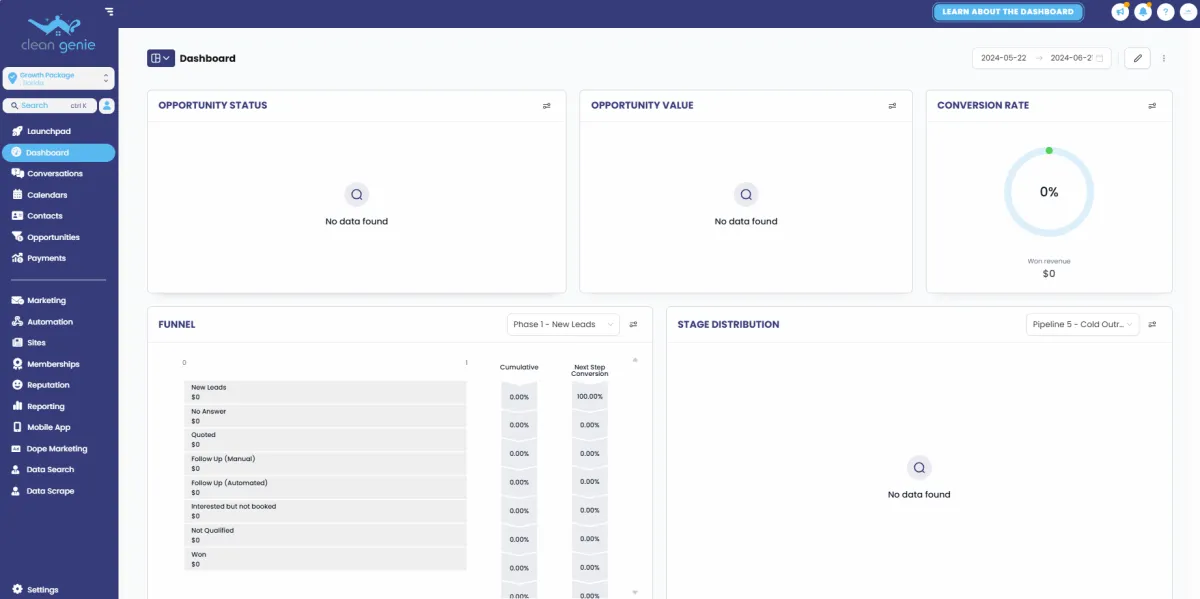
Task: Click the Learn About The Dashboard button
Action: coord(1008,12)
